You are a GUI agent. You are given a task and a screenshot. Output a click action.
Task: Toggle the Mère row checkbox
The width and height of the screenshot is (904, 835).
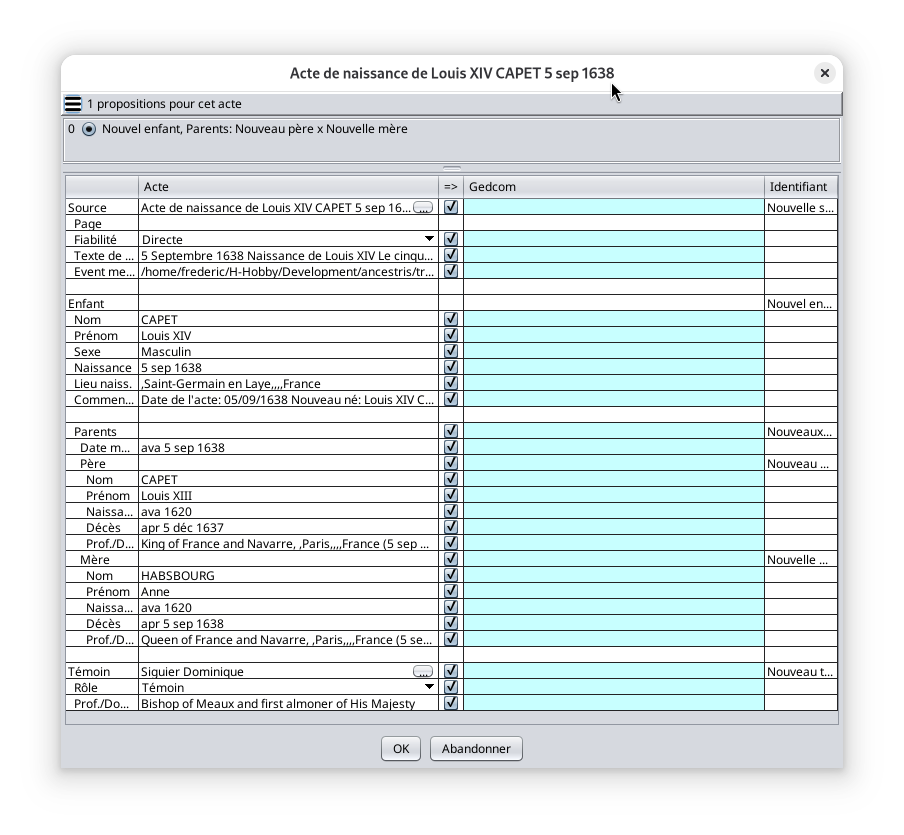[451, 559]
